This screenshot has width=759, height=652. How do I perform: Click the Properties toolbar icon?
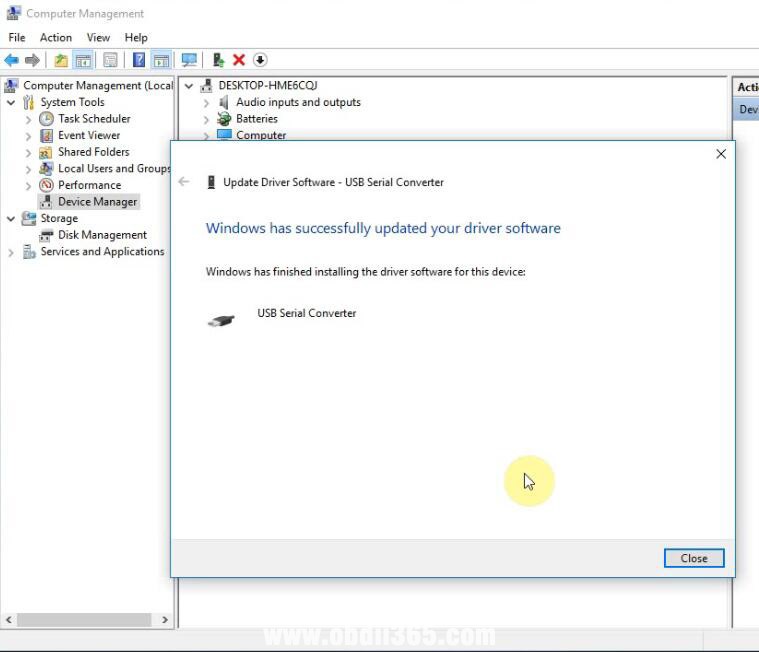point(110,60)
